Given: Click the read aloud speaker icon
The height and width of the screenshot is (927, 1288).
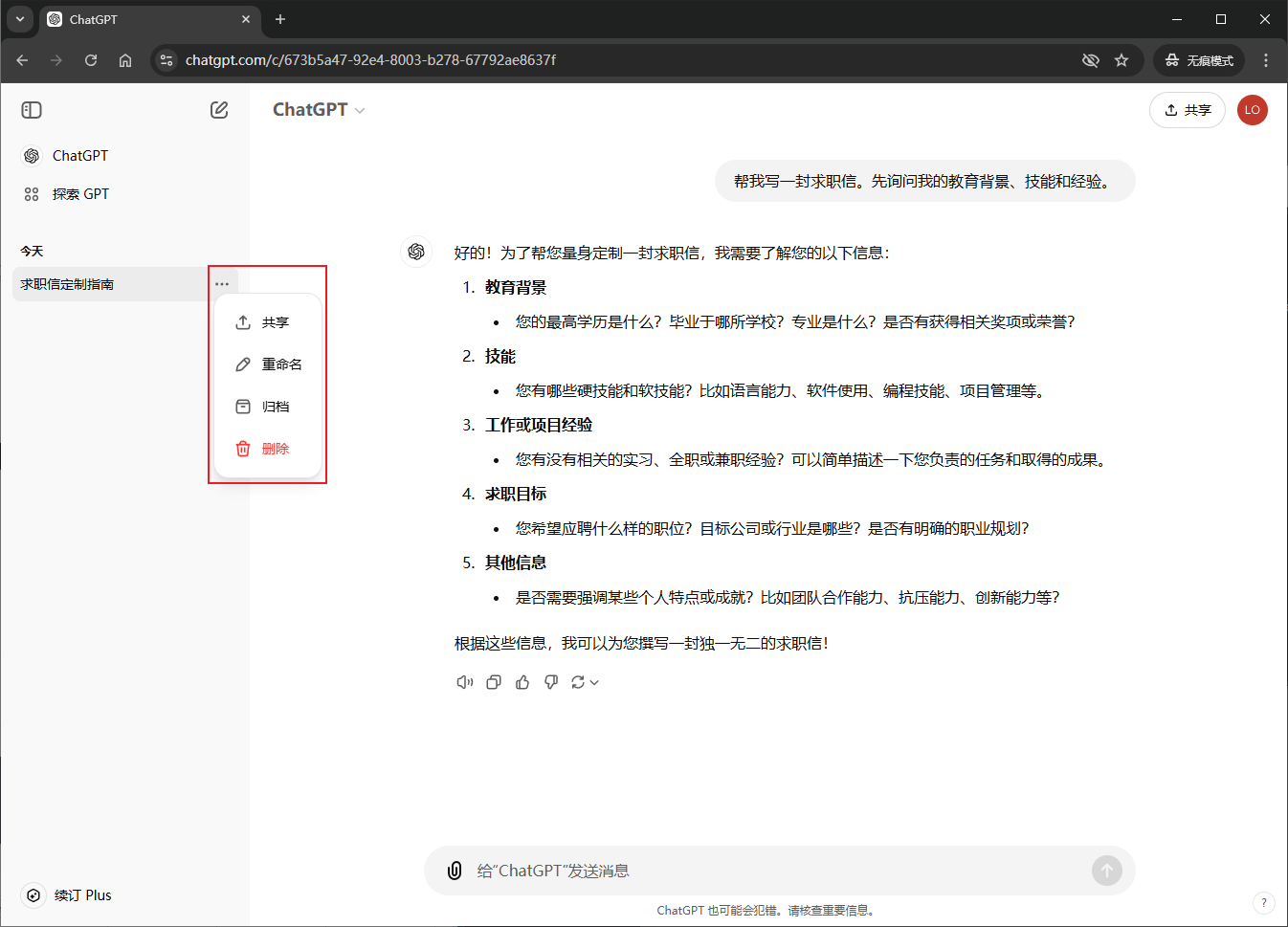Looking at the screenshot, I should pos(465,682).
